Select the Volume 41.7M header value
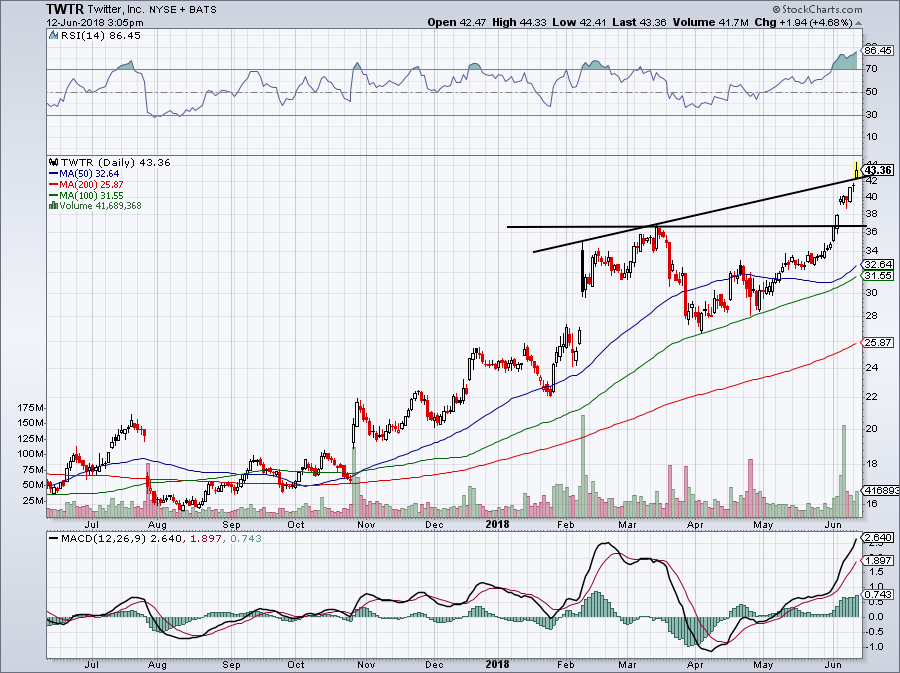The width and height of the screenshot is (900, 673). [x=711, y=22]
